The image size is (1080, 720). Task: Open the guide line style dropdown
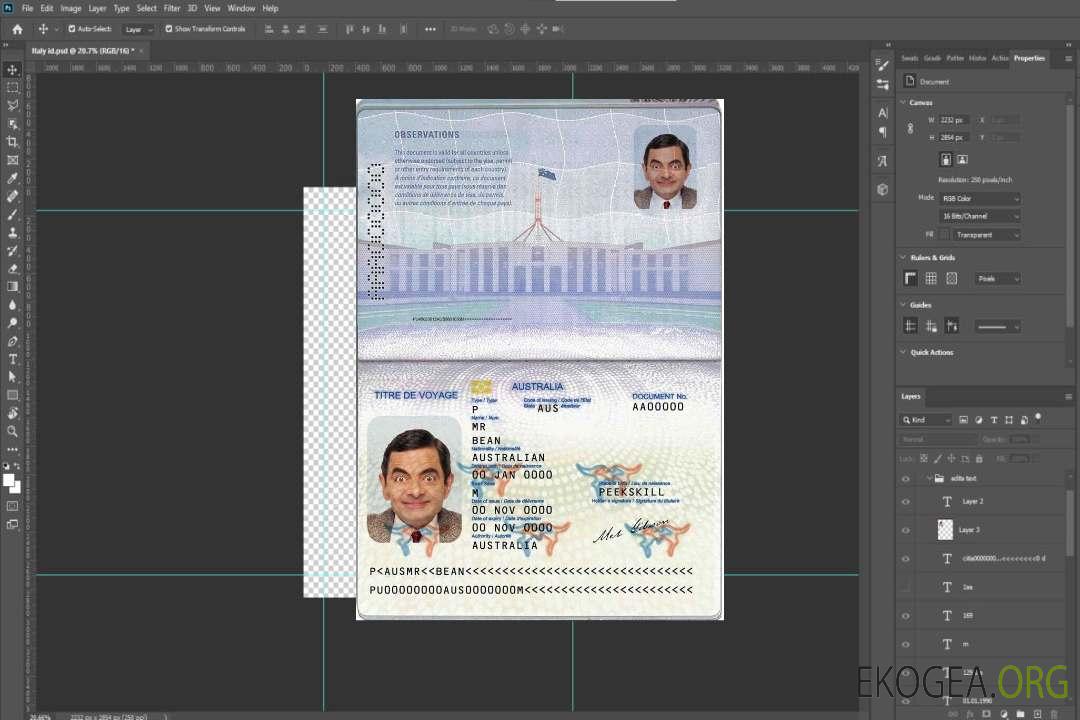[x=998, y=327]
